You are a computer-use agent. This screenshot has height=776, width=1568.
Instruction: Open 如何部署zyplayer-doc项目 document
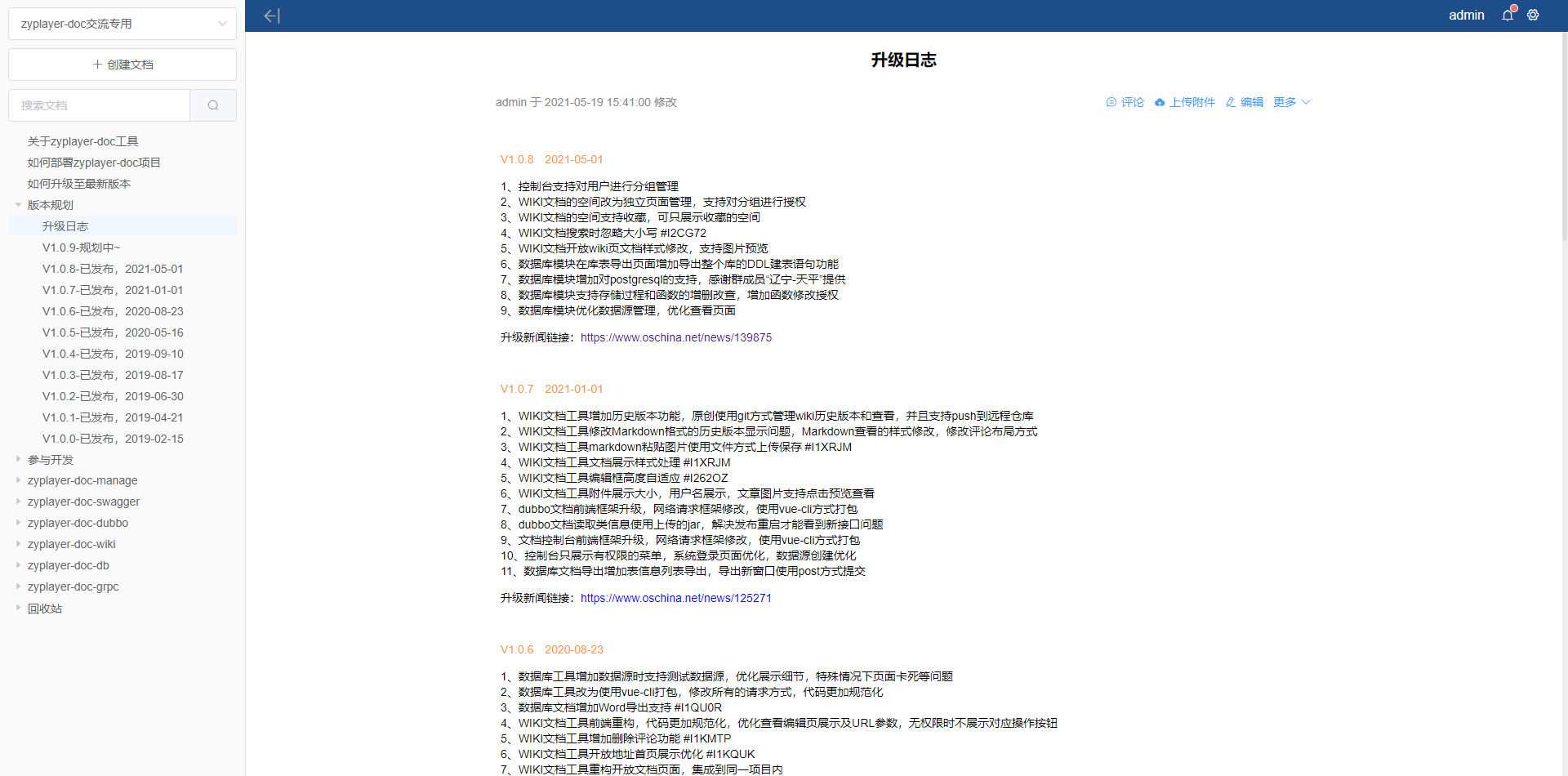point(94,163)
